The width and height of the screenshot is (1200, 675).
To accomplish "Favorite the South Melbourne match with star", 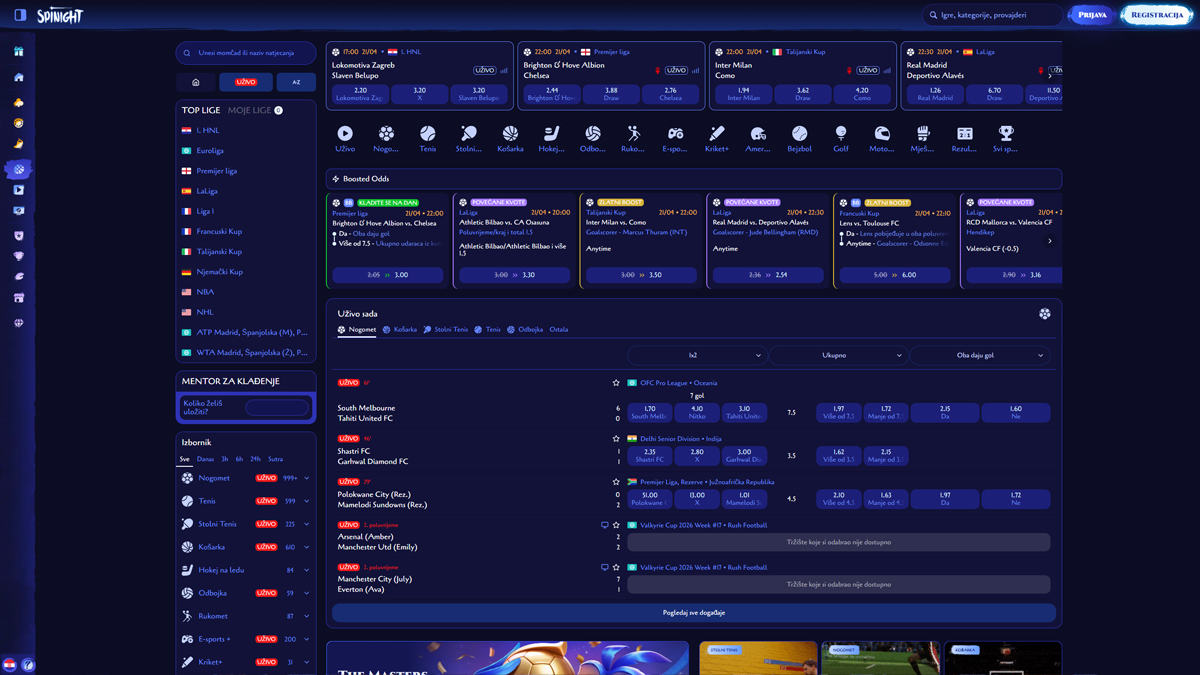I will coord(616,383).
